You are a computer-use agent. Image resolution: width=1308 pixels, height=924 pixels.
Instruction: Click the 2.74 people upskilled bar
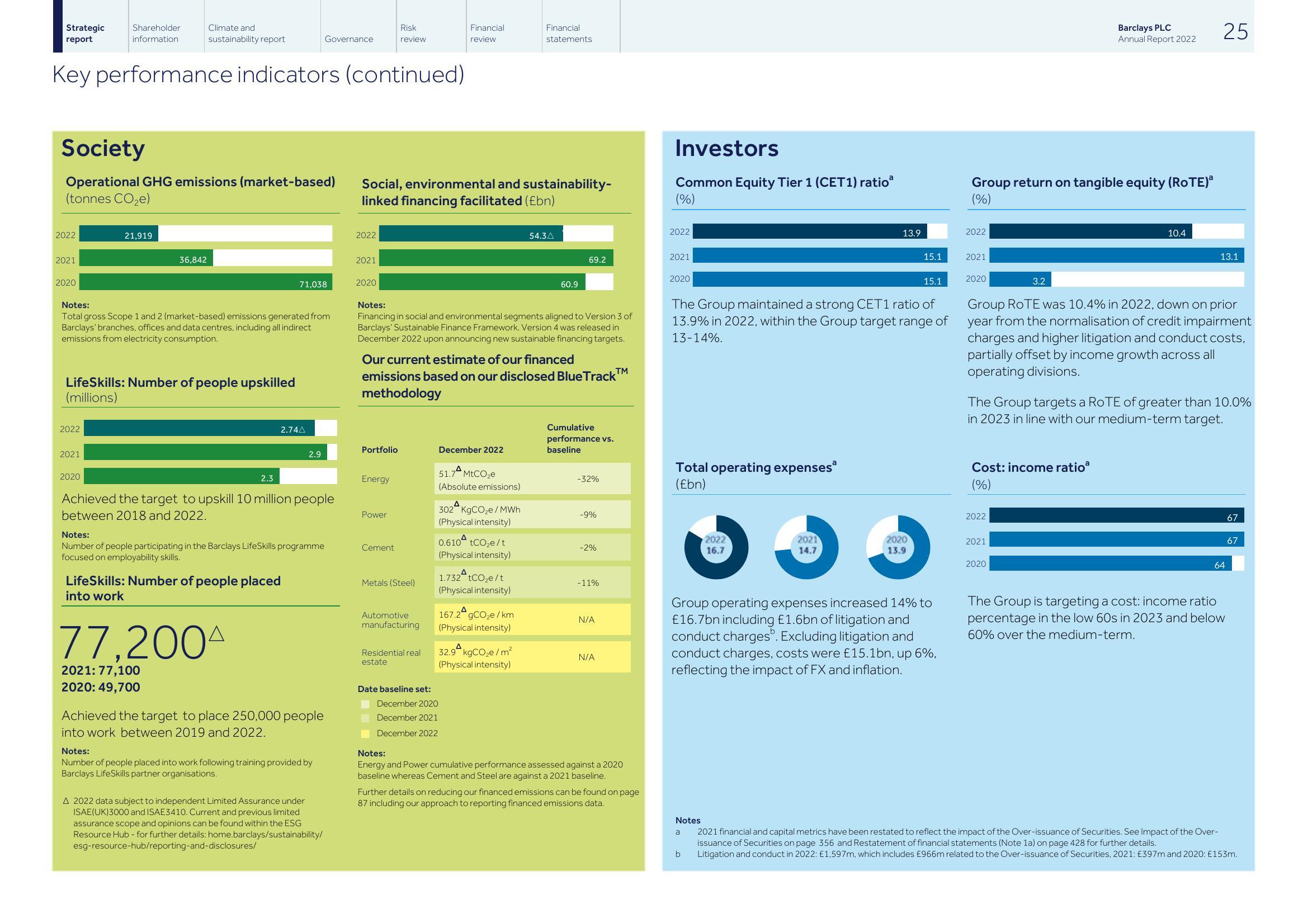point(200,428)
